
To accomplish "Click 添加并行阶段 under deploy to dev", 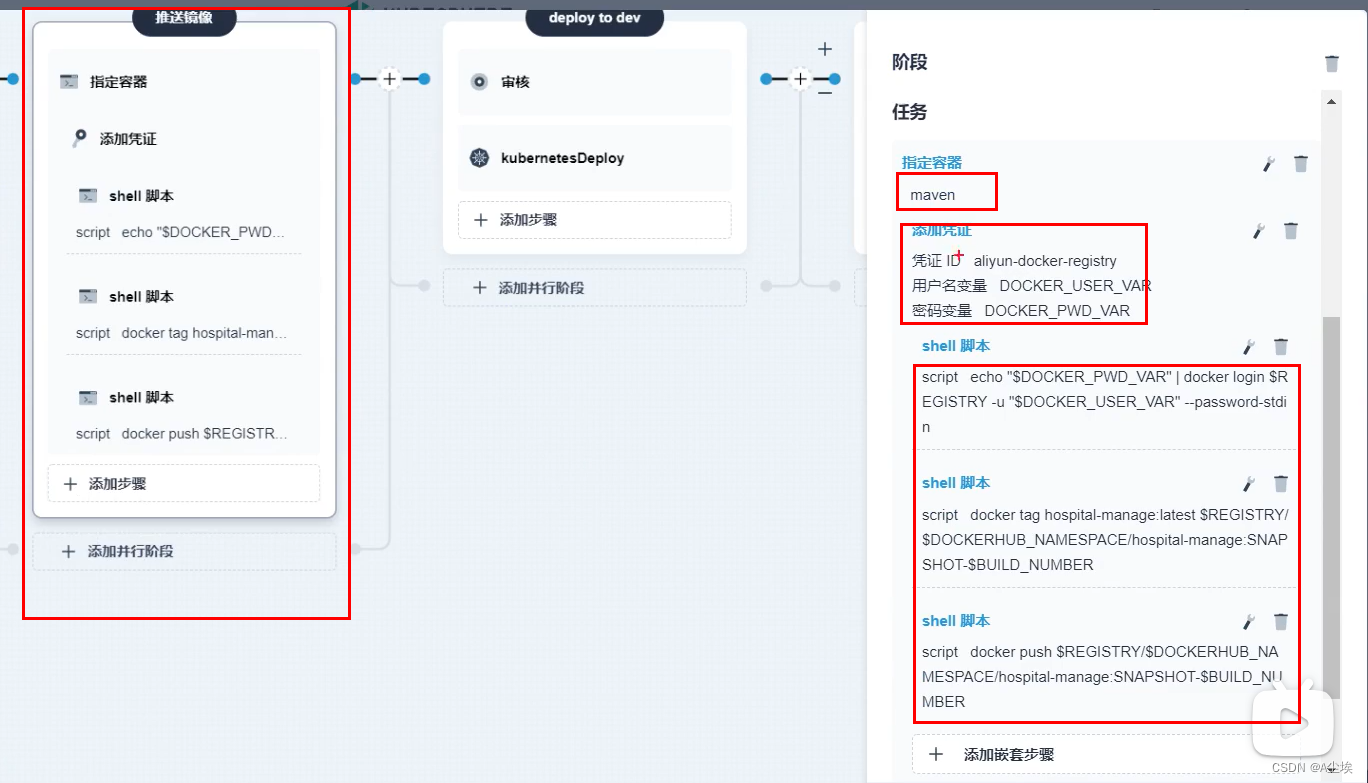I will [595, 288].
